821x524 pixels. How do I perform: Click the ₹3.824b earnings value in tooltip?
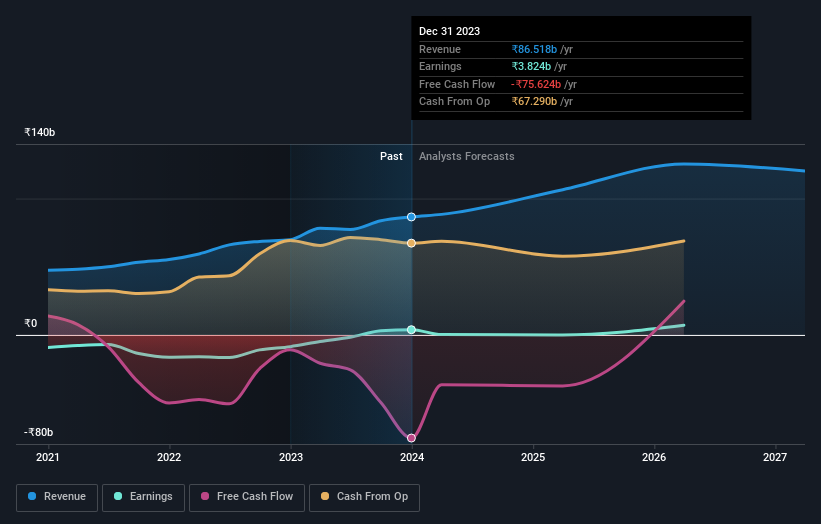click(x=531, y=66)
